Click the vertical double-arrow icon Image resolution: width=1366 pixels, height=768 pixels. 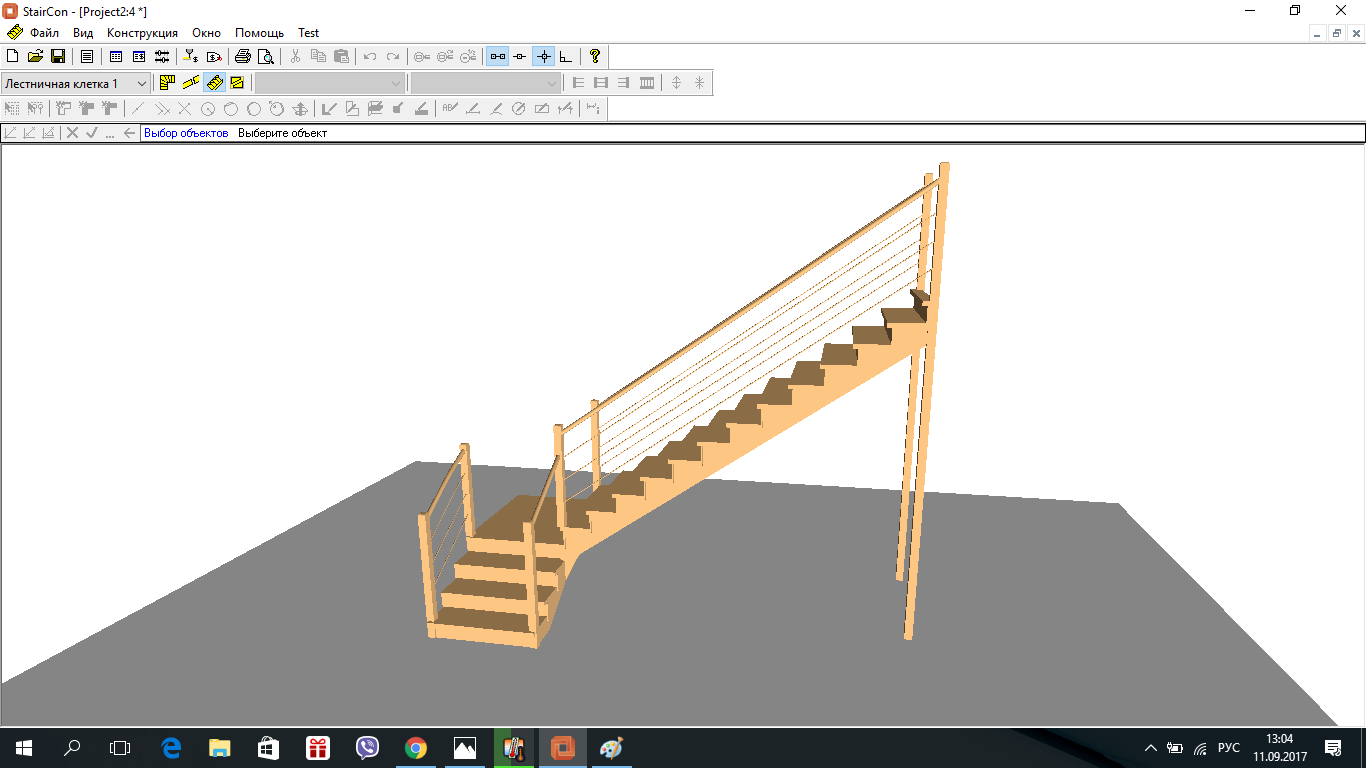click(x=676, y=83)
